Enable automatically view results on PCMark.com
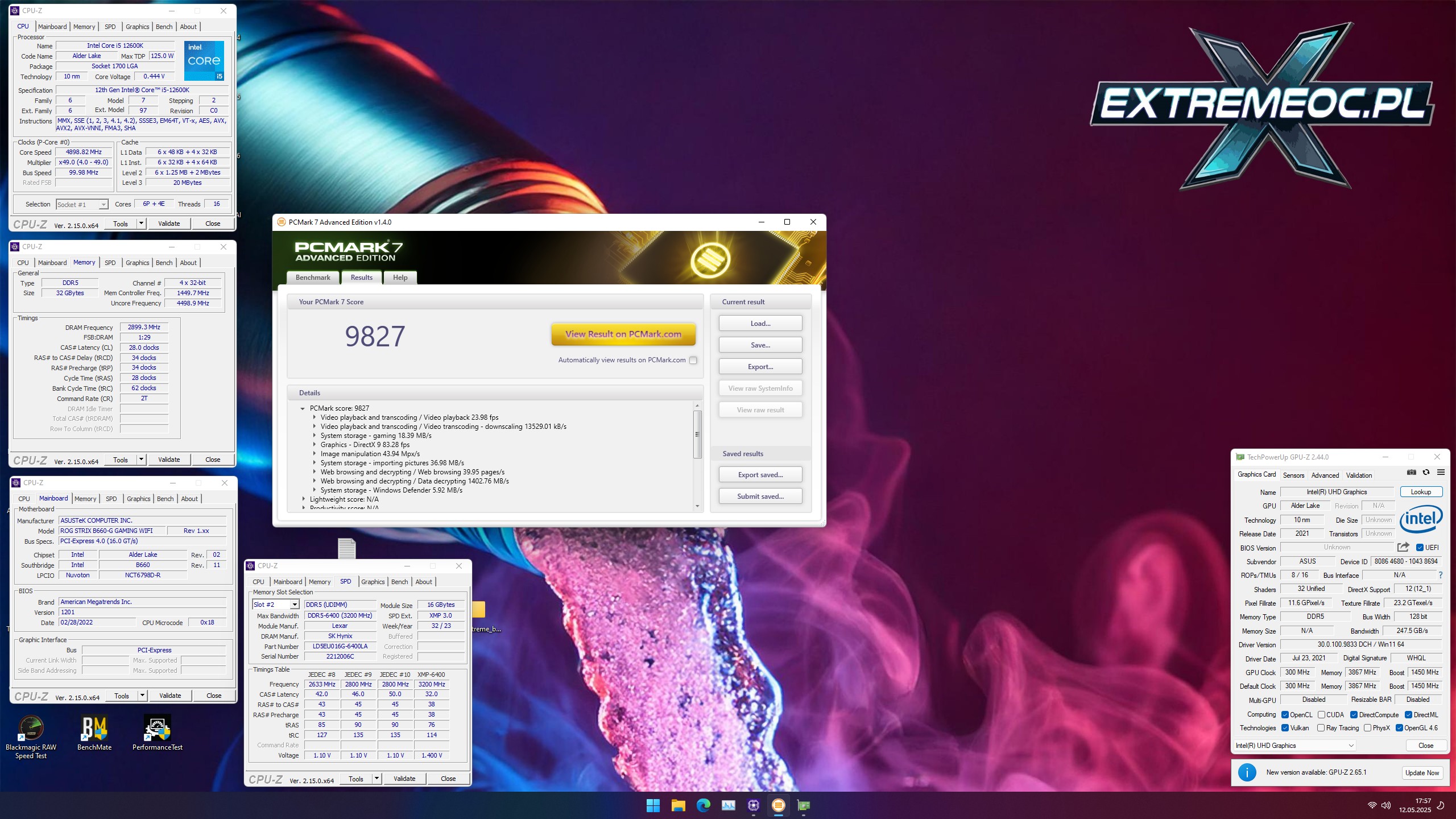The width and height of the screenshot is (1456, 819). coord(693,360)
